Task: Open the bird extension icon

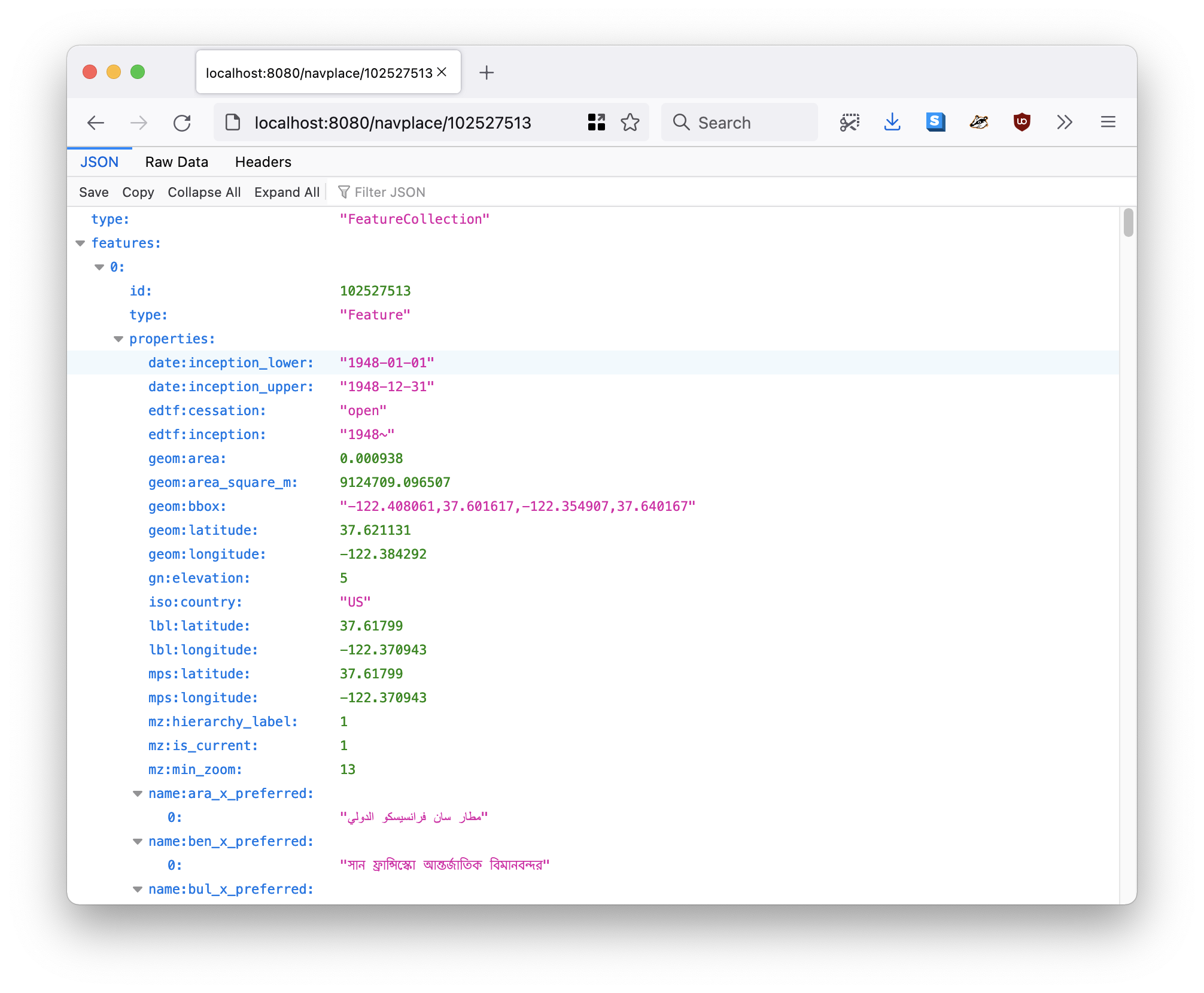Action: pyautogui.click(x=978, y=123)
